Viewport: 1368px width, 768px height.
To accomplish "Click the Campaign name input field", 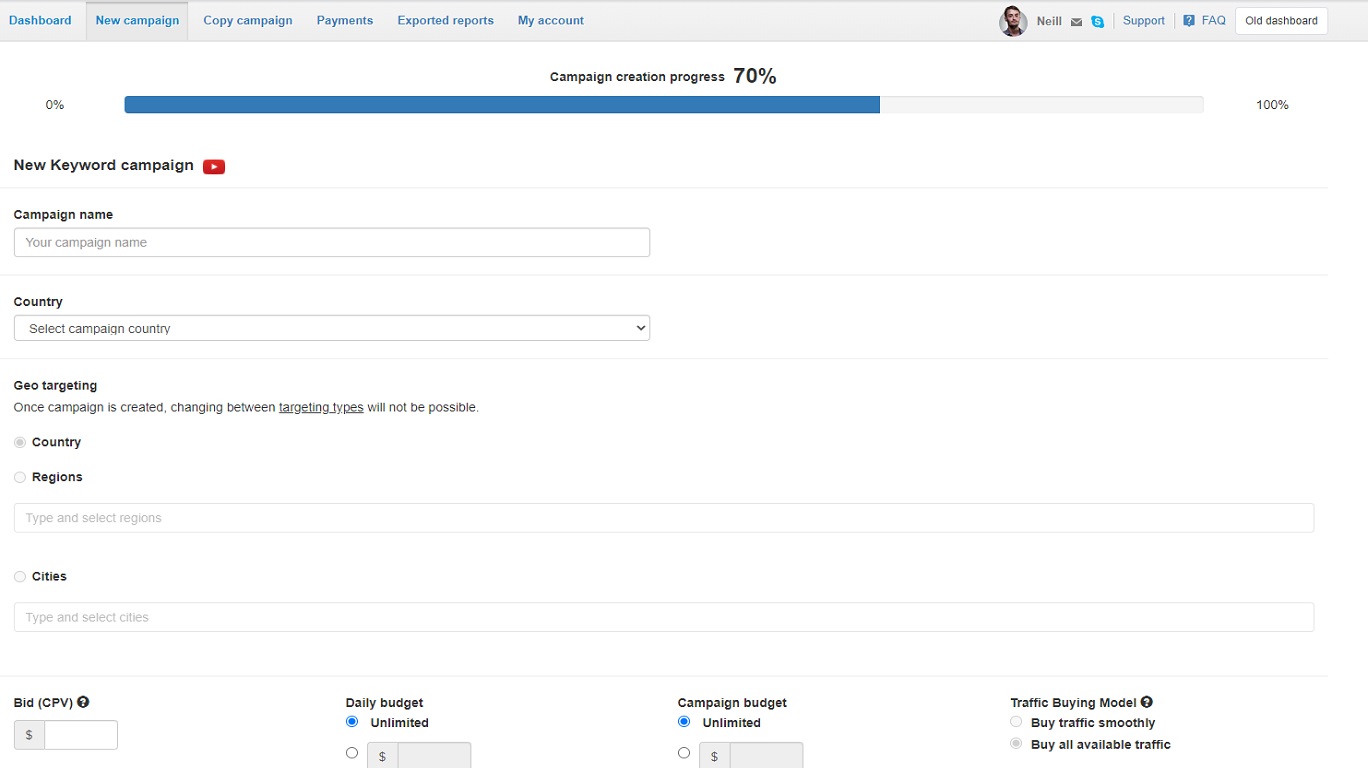I will pyautogui.click(x=332, y=242).
